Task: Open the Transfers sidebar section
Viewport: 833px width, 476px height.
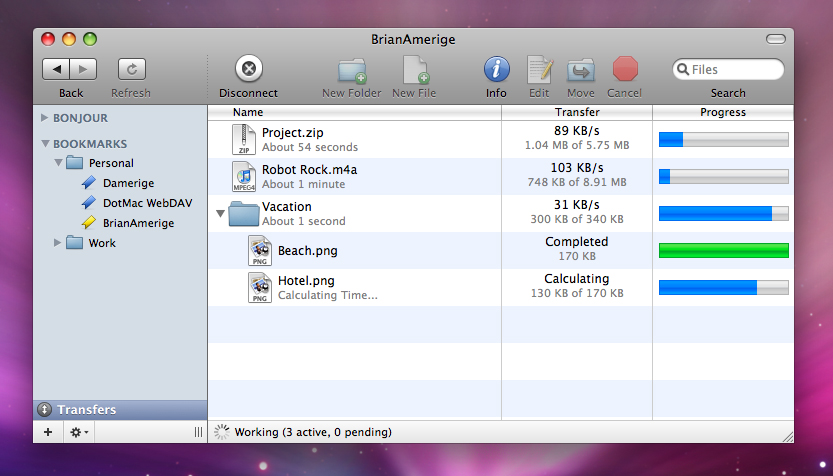Action: click(120, 410)
